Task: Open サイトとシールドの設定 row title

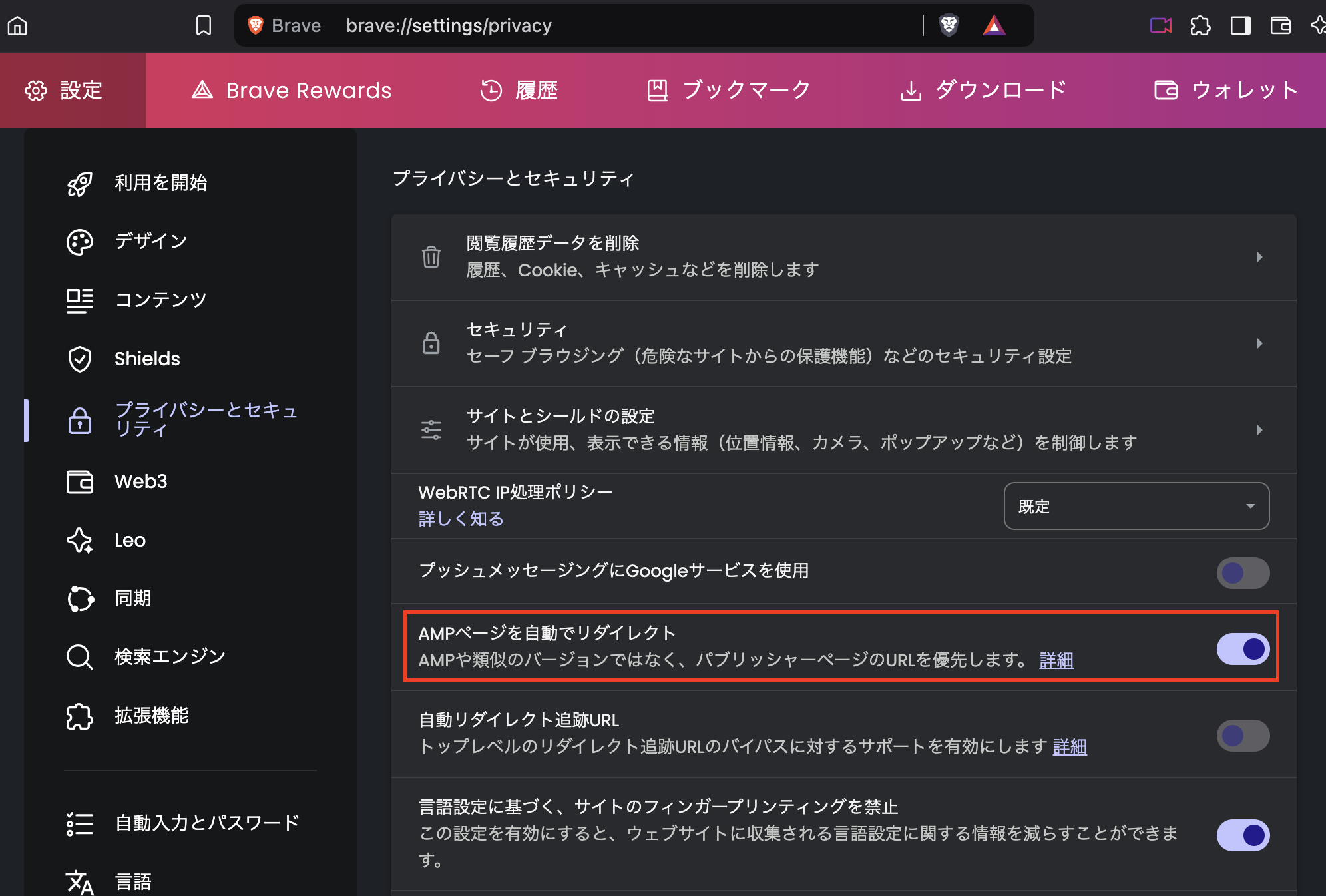Action: (560, 416)
